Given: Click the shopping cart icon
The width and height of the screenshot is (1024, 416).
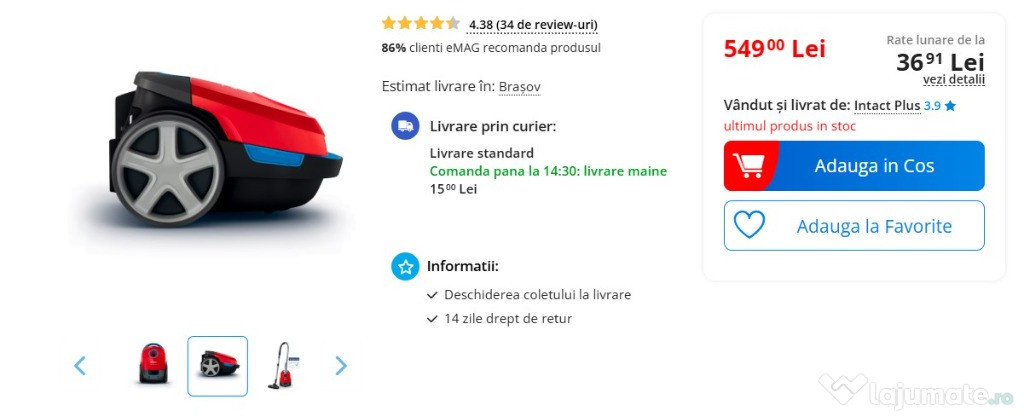Looking at the screenshot, I should point(748,166).
